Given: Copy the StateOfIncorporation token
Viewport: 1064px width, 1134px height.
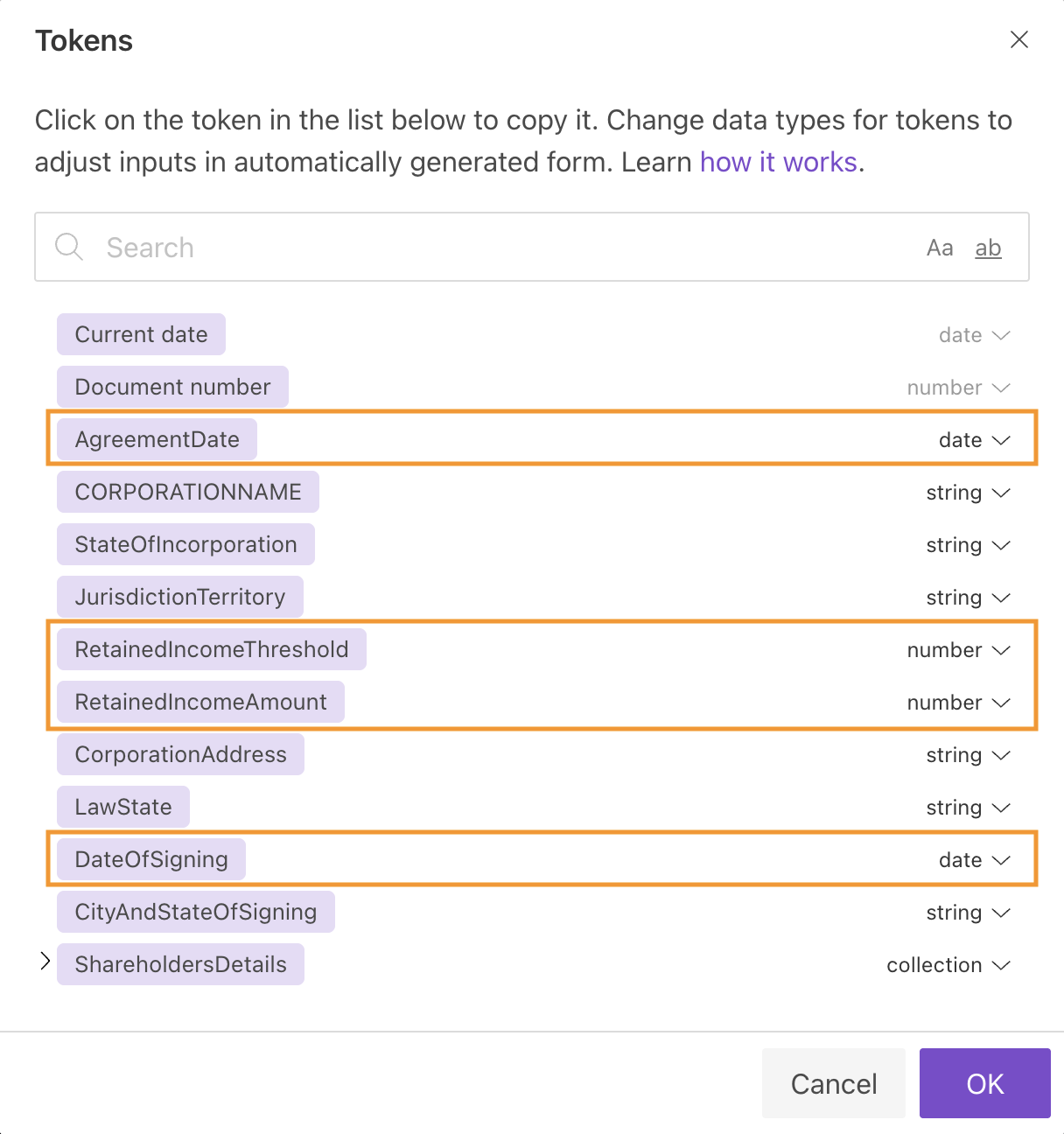Looking at the screenshot, I should (x=185, y=544).
